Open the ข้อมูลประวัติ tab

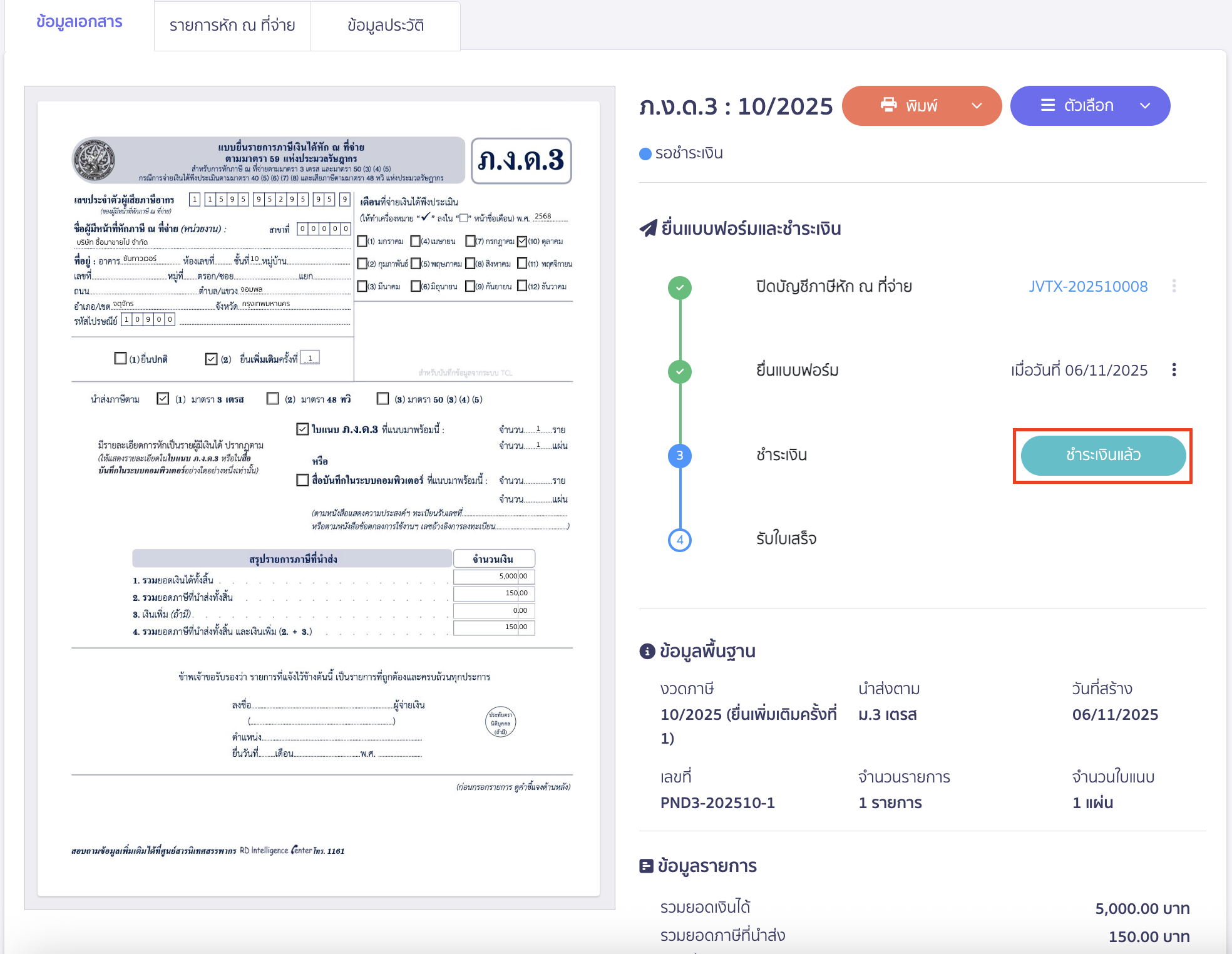click(x=386, y=26)
